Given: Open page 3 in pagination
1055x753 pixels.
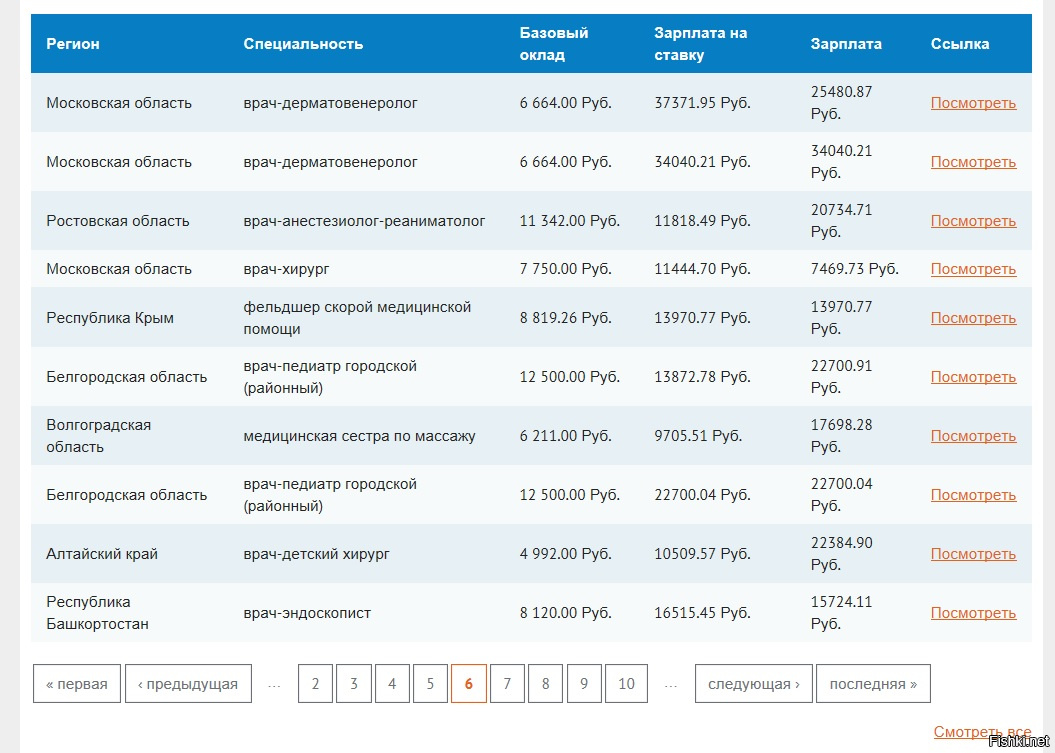Looking at the screenshot, I should click(353, 684).
